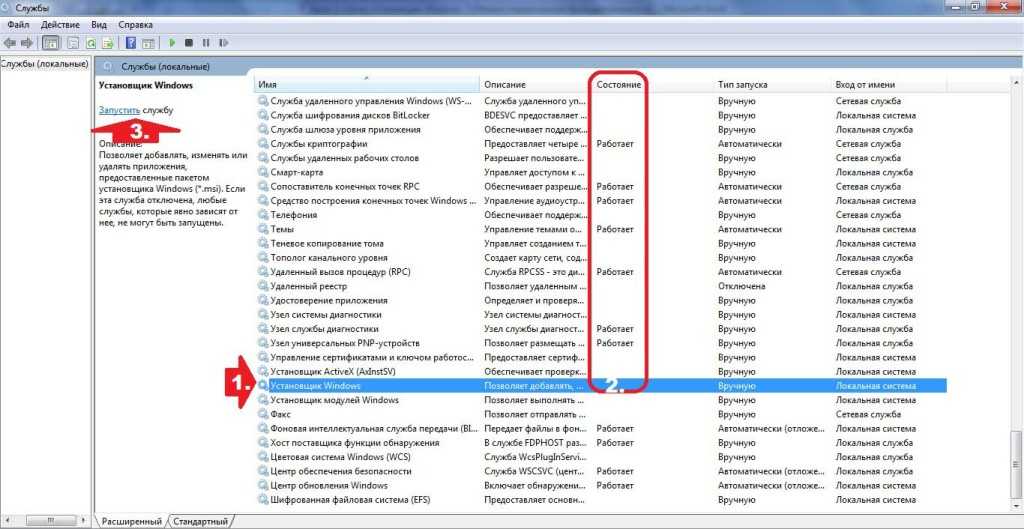This screenshot has height=529, width=1024.
Task: Select Цветовая система Windows (WCS) row
Action: (x=601, y=457)
